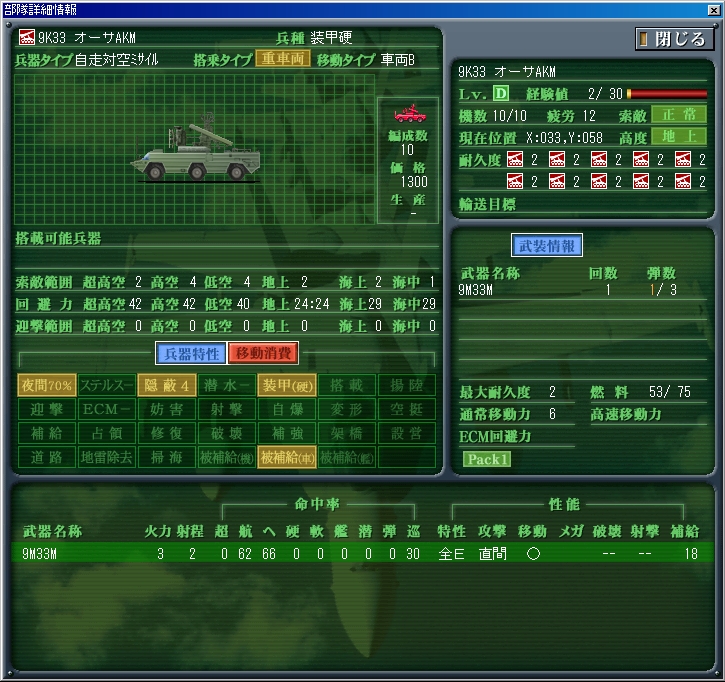The height and width of the screenshot is (682, 725).
Task: Click the red 経験値 experience bar
Action: (667, 94)
